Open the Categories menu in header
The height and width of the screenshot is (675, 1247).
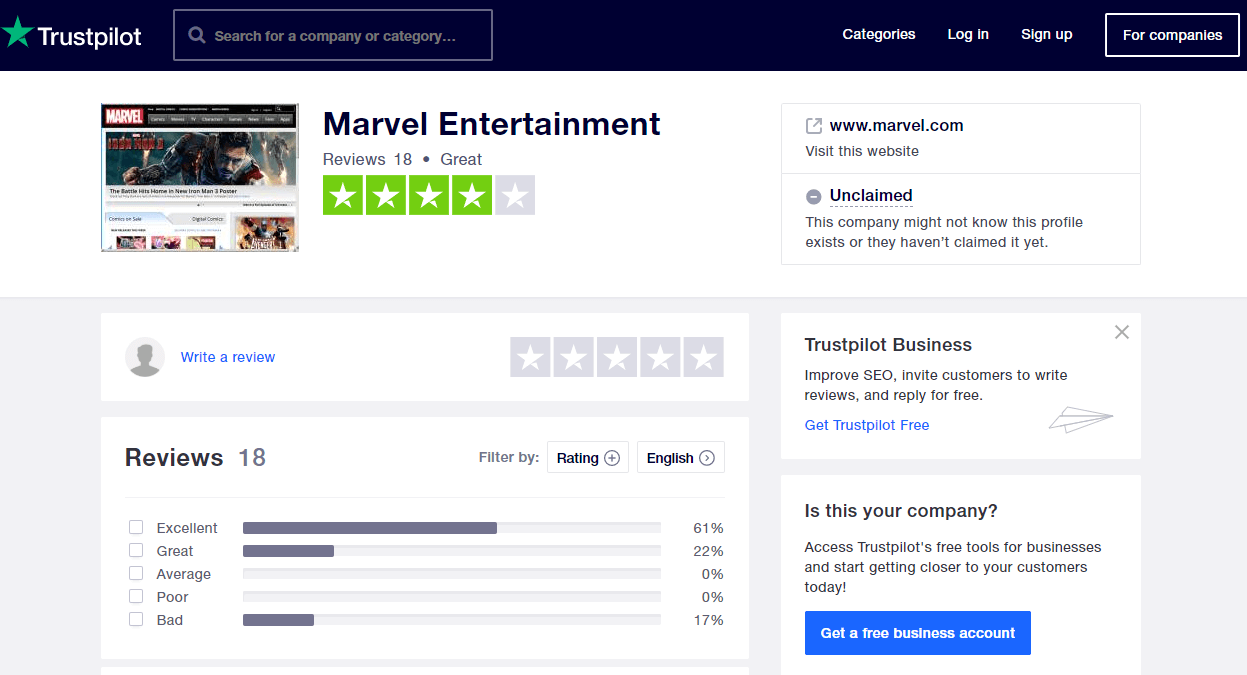[879, 34]
